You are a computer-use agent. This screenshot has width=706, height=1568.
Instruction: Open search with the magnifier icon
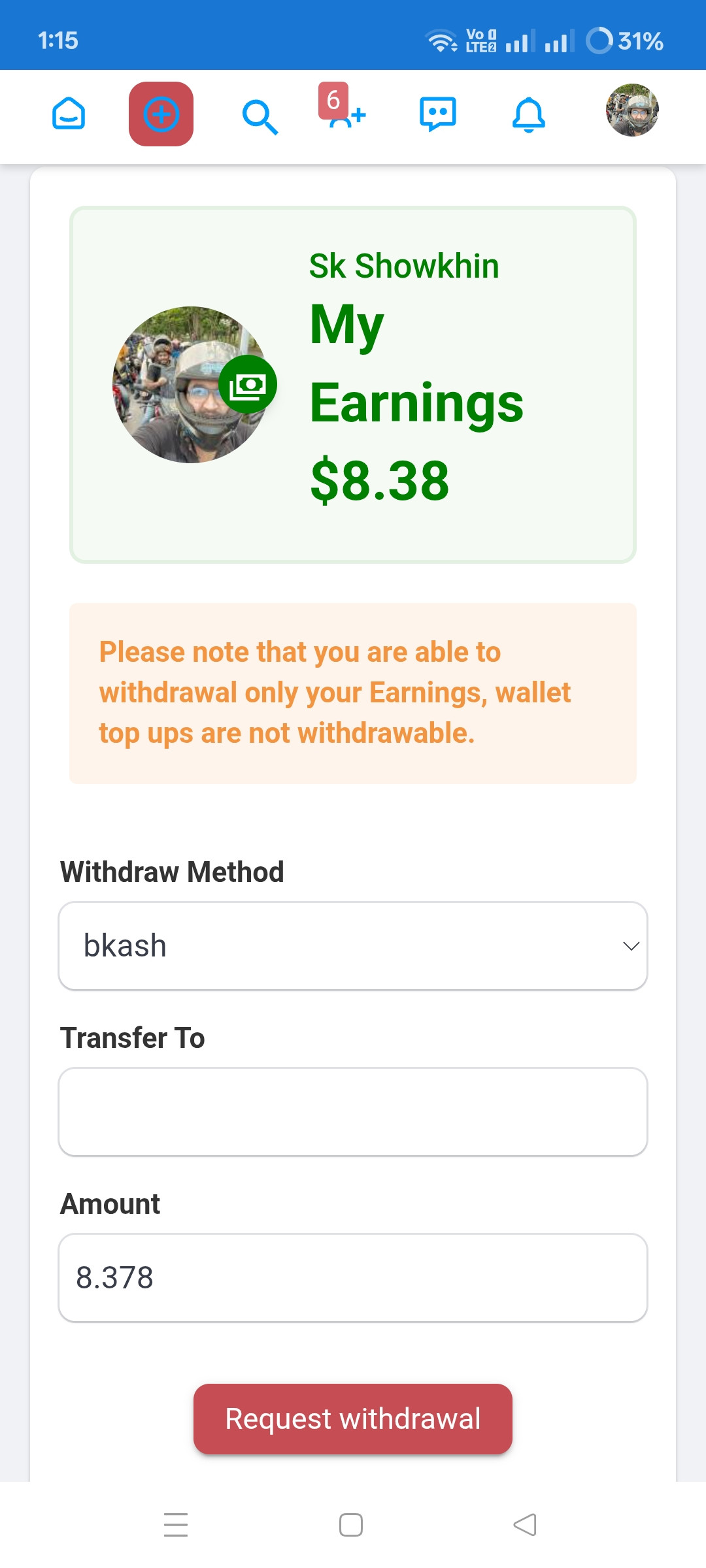coord(260,116)
